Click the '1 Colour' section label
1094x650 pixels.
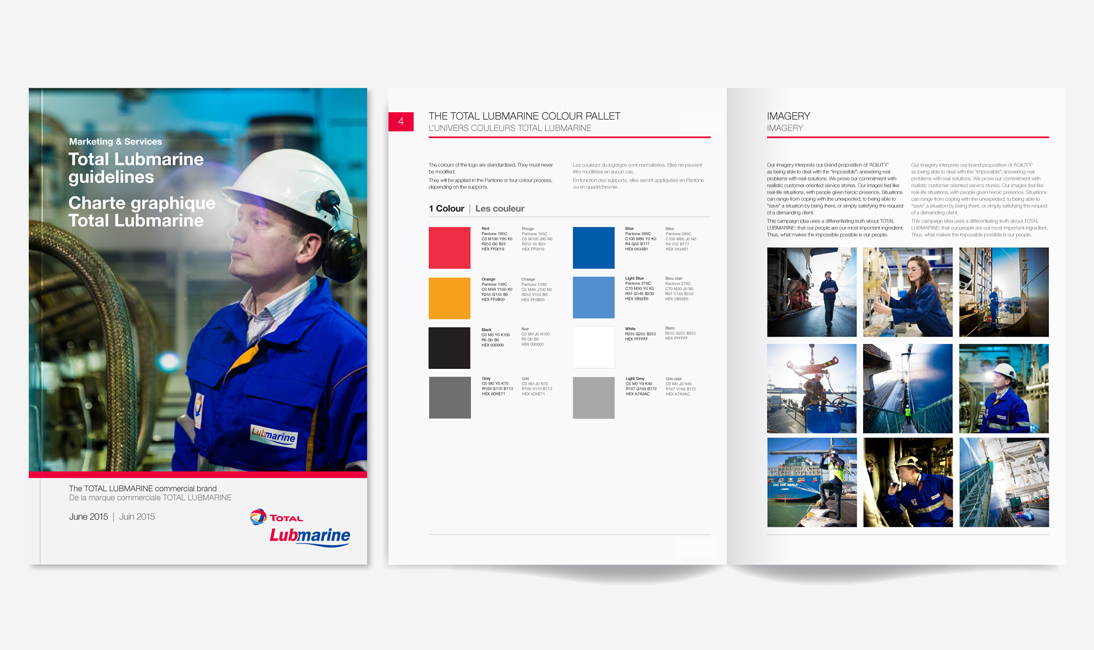tap(447, 209)
